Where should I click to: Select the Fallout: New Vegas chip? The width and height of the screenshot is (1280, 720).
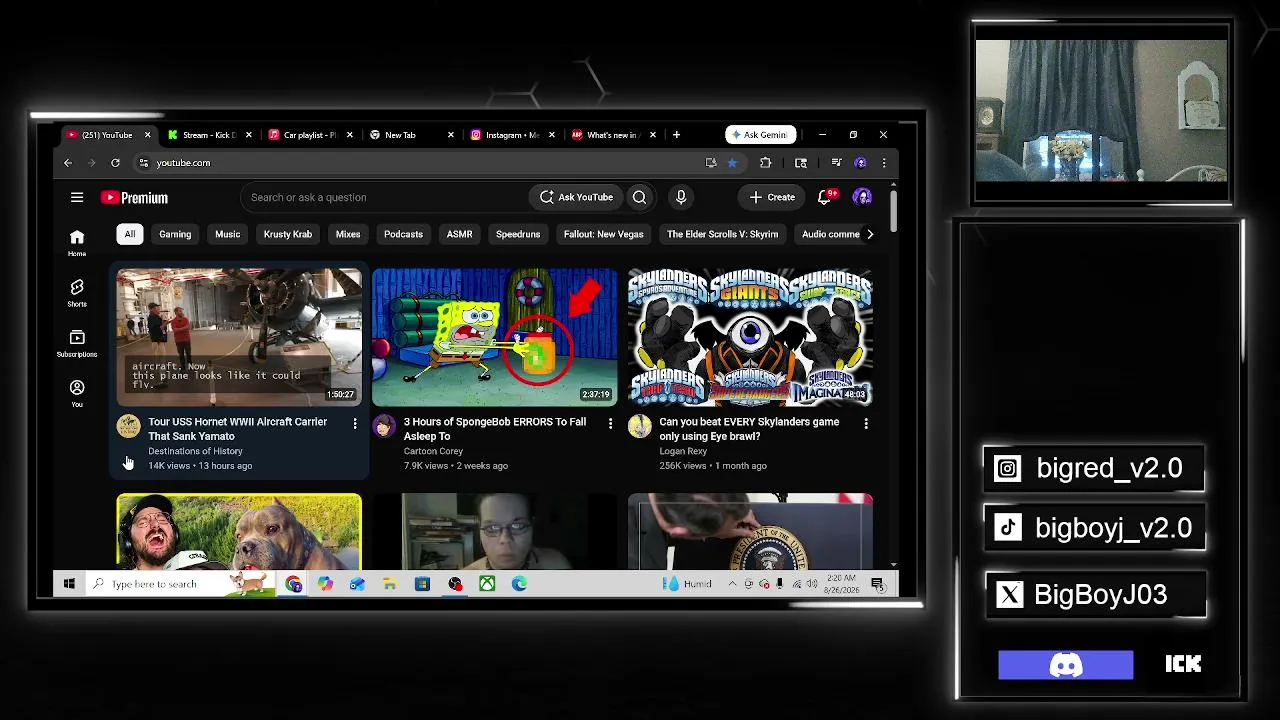click(604, 234)
